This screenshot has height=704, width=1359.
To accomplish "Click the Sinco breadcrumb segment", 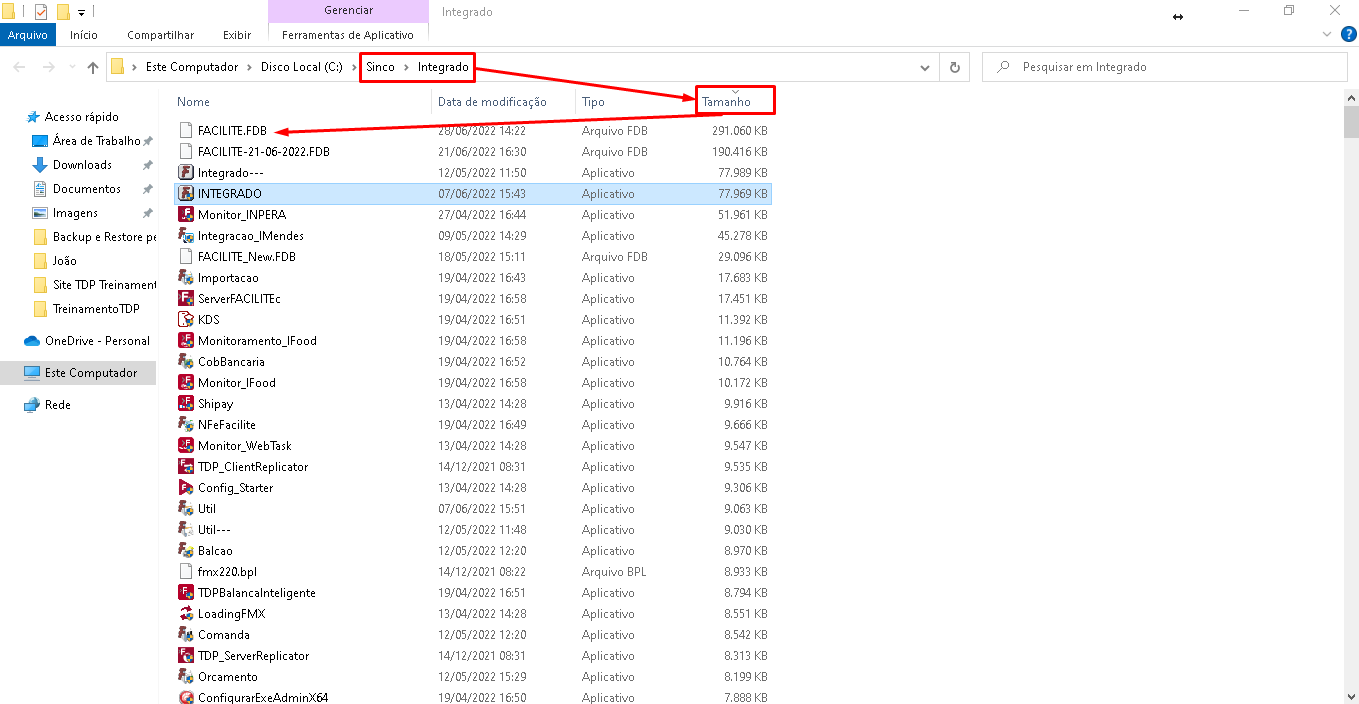I will tap(380, 67).
